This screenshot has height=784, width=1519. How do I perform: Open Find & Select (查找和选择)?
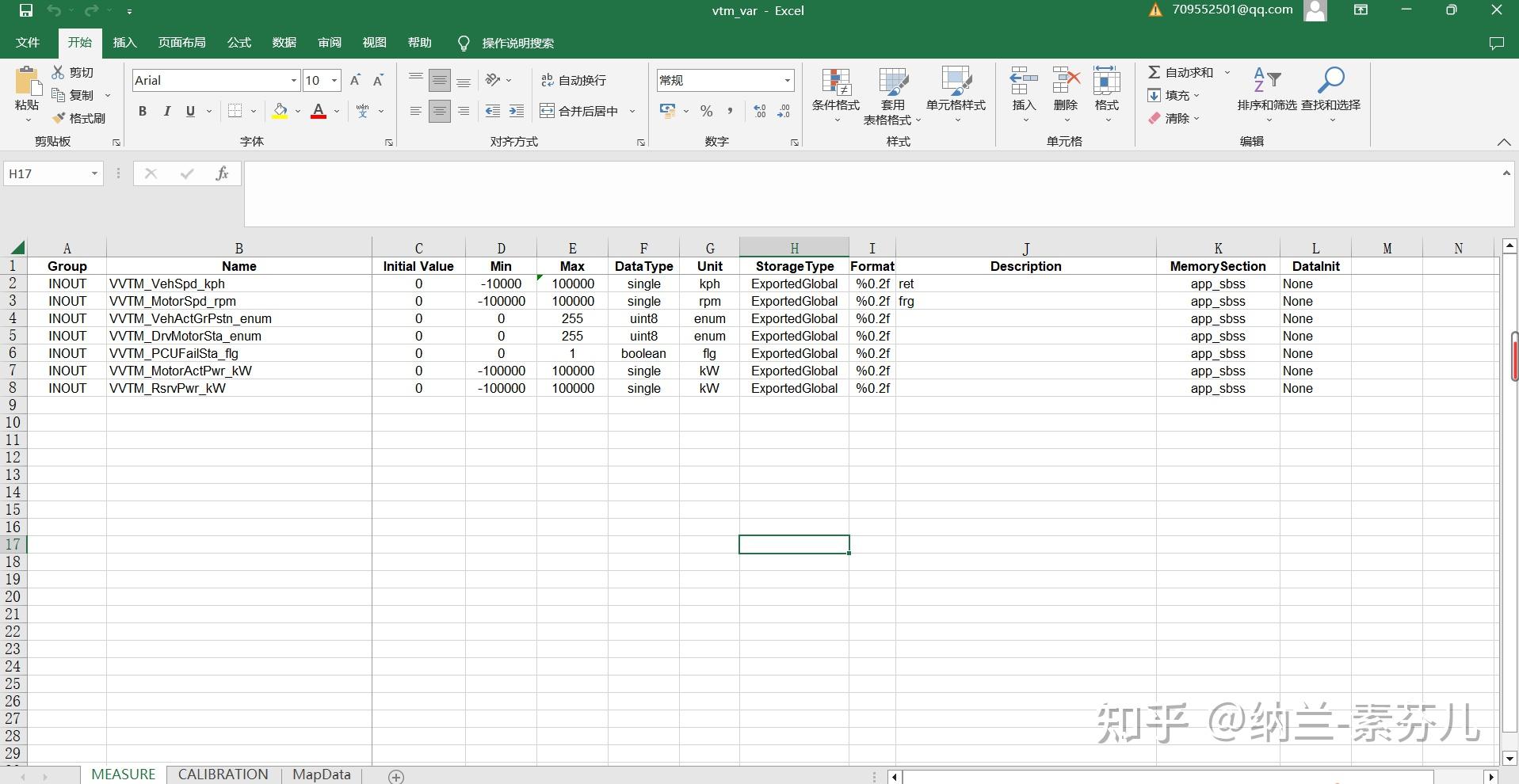coord(1330,93)
